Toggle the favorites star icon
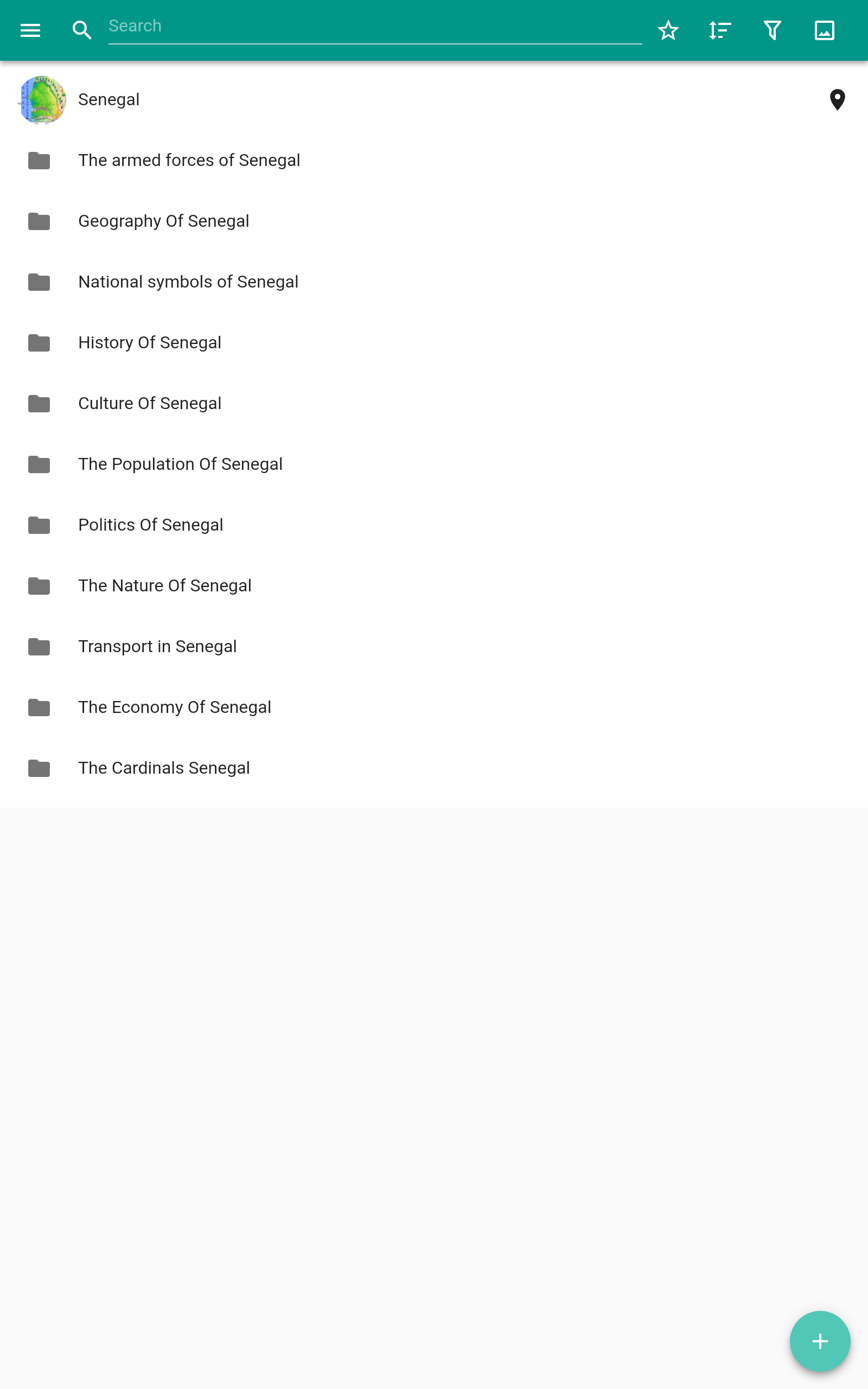Image resolution: width=868 pixels, height=1389 pixels. pyautogui.click(x=668, y=30)
